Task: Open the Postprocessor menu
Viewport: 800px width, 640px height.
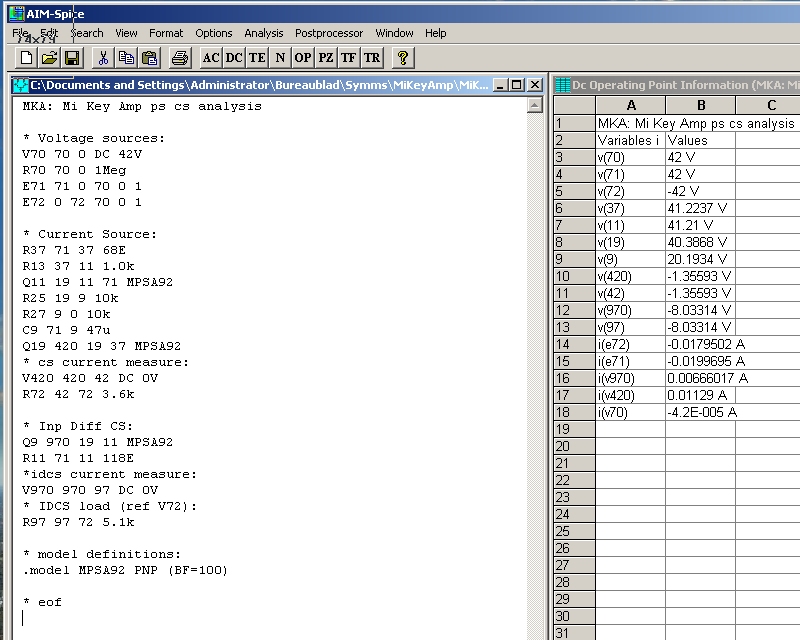Action: [x=329, y=33]
